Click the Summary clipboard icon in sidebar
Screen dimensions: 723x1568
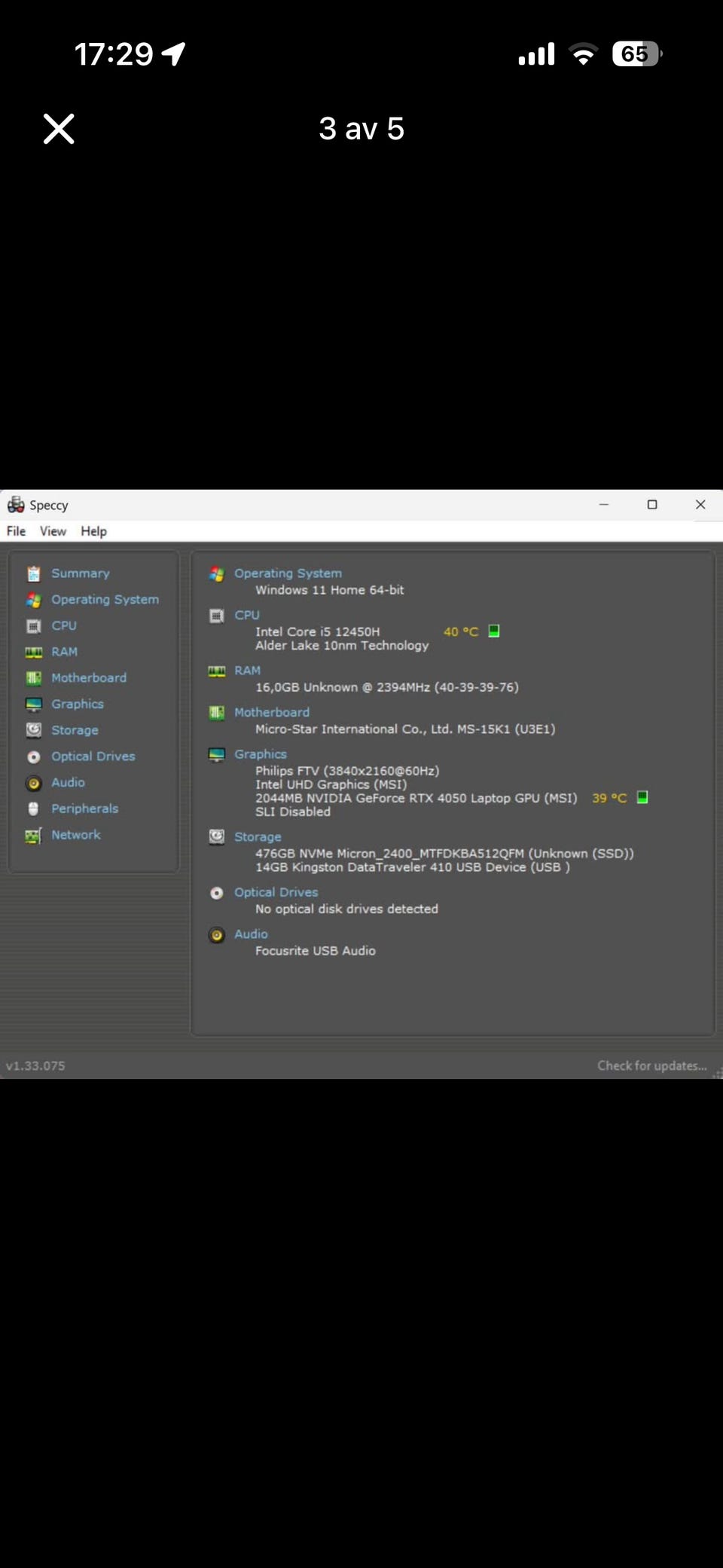point(33,574)
